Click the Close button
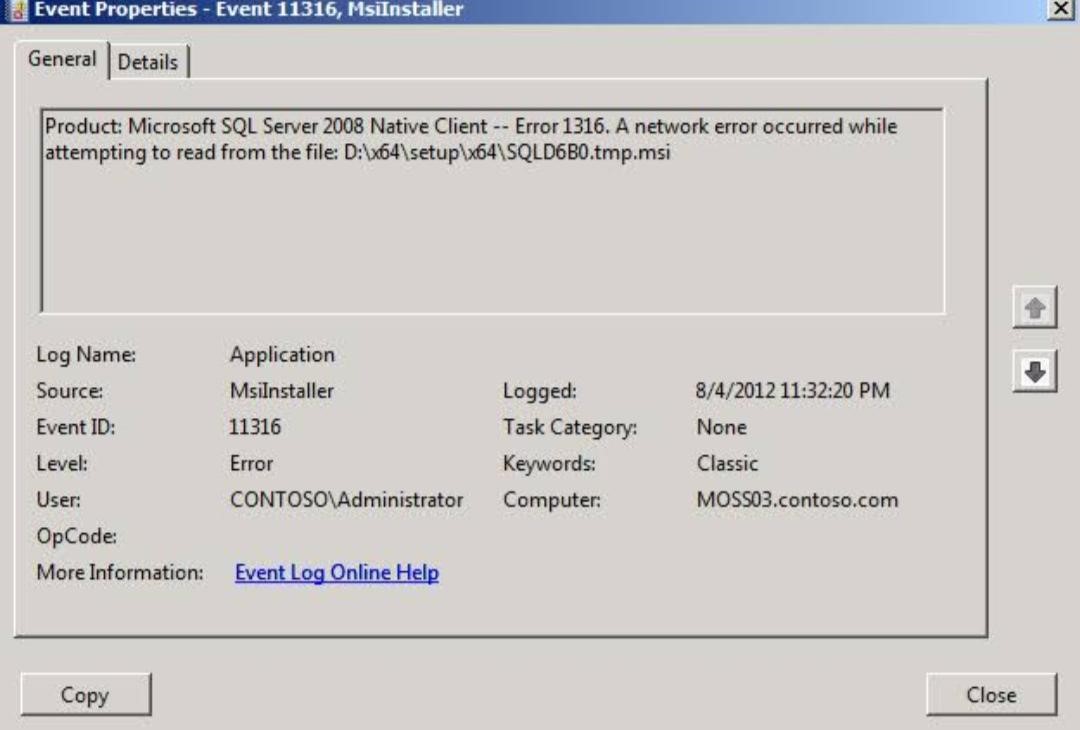This screenshot has height=730, width=1080. [x=991, y=694]
